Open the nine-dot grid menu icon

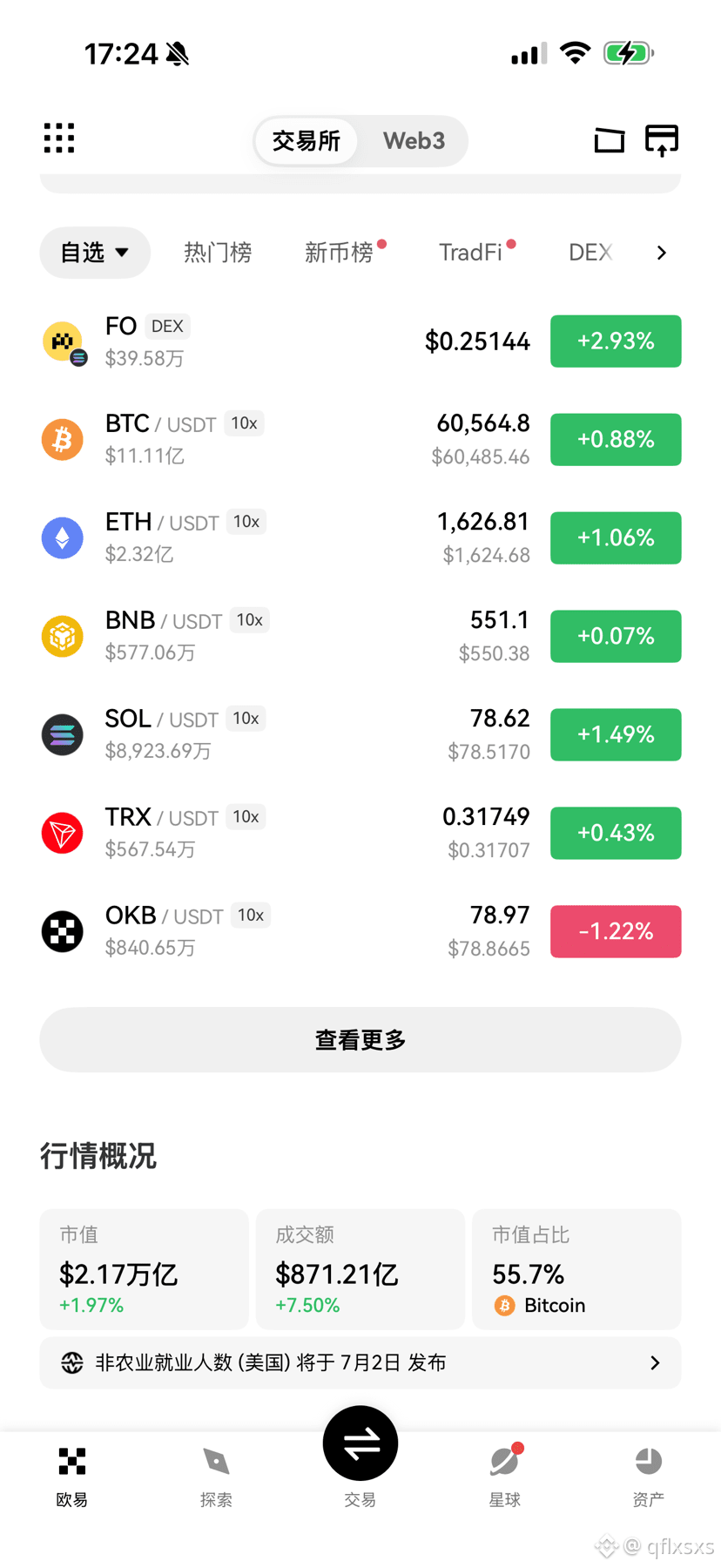pos(59,139)
